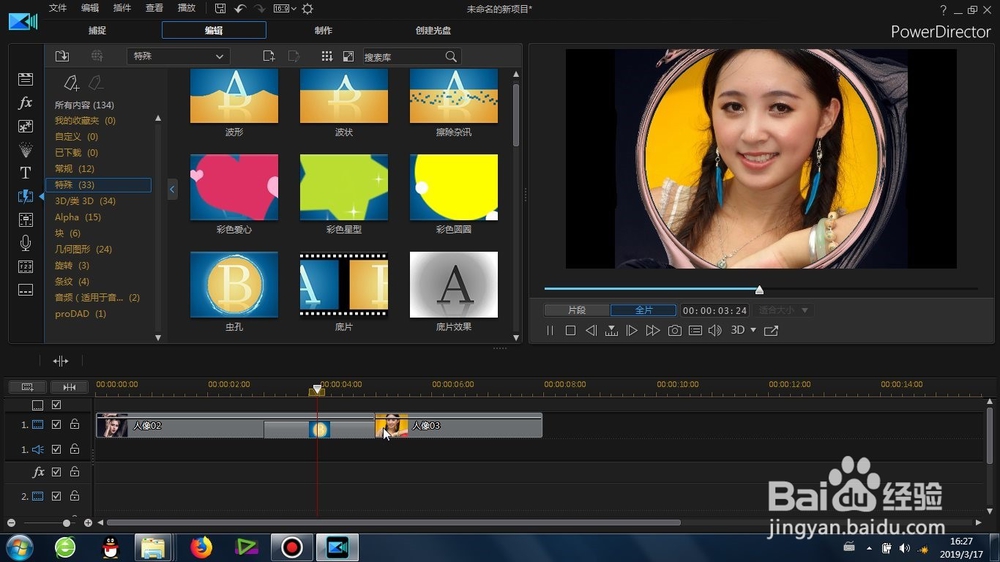Switch to the 制作 tab
This screenshot has width=1000, height=562.
pyautogui.click(x=323, y=31)
